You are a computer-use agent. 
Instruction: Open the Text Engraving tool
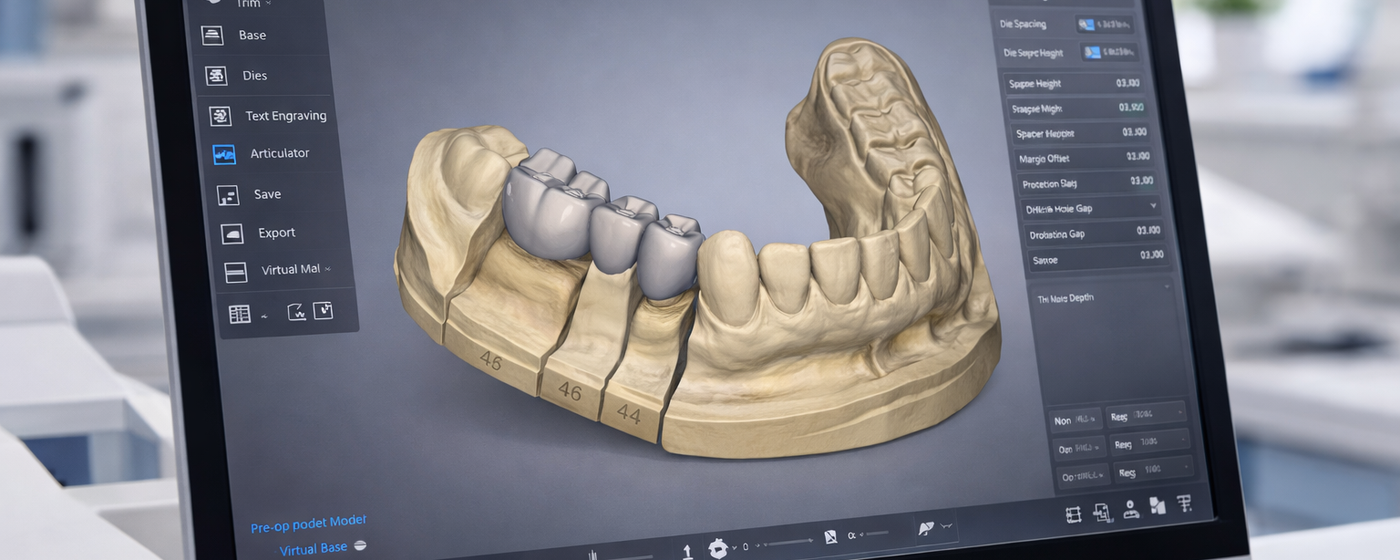220,116
